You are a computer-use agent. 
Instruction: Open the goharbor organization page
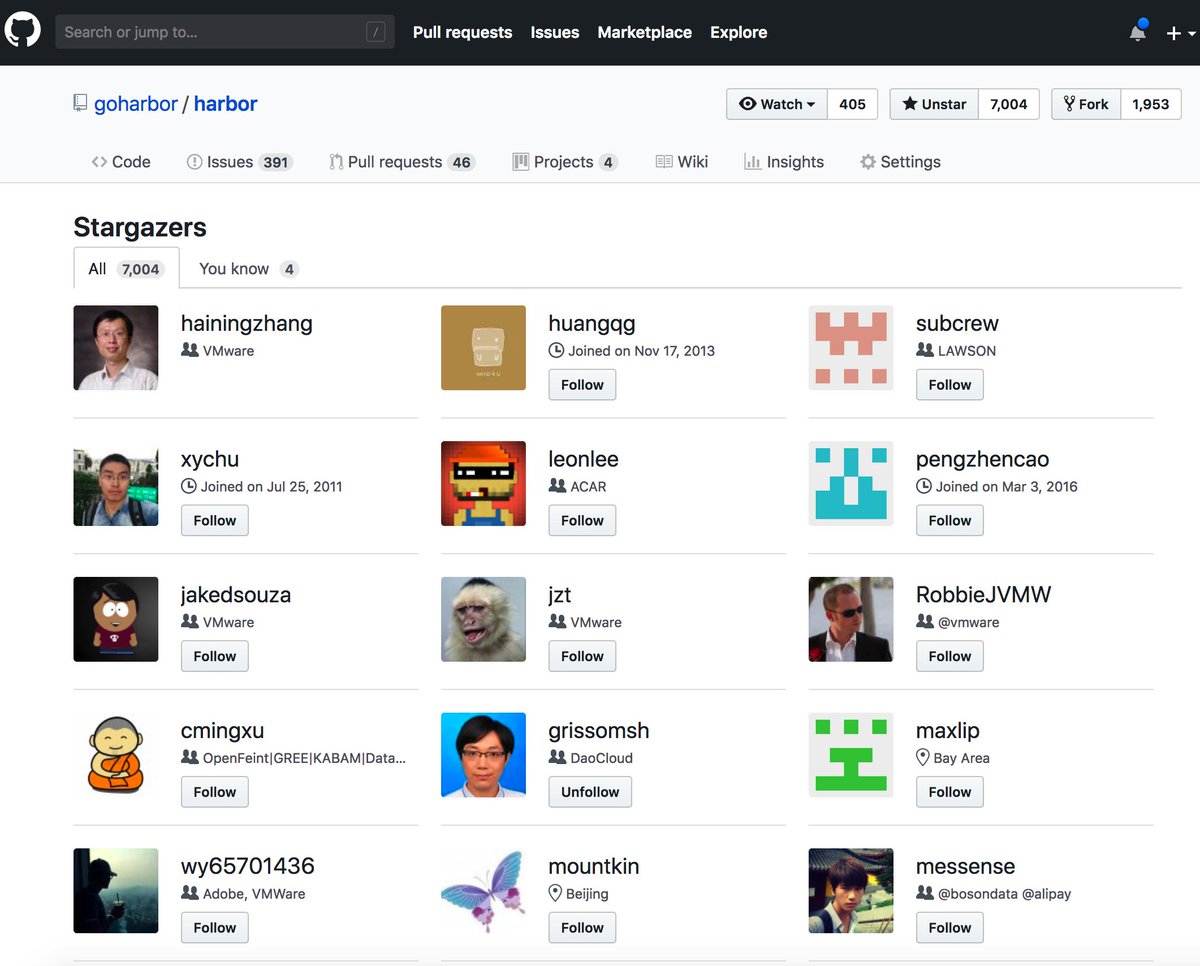[x=136, y=103]
